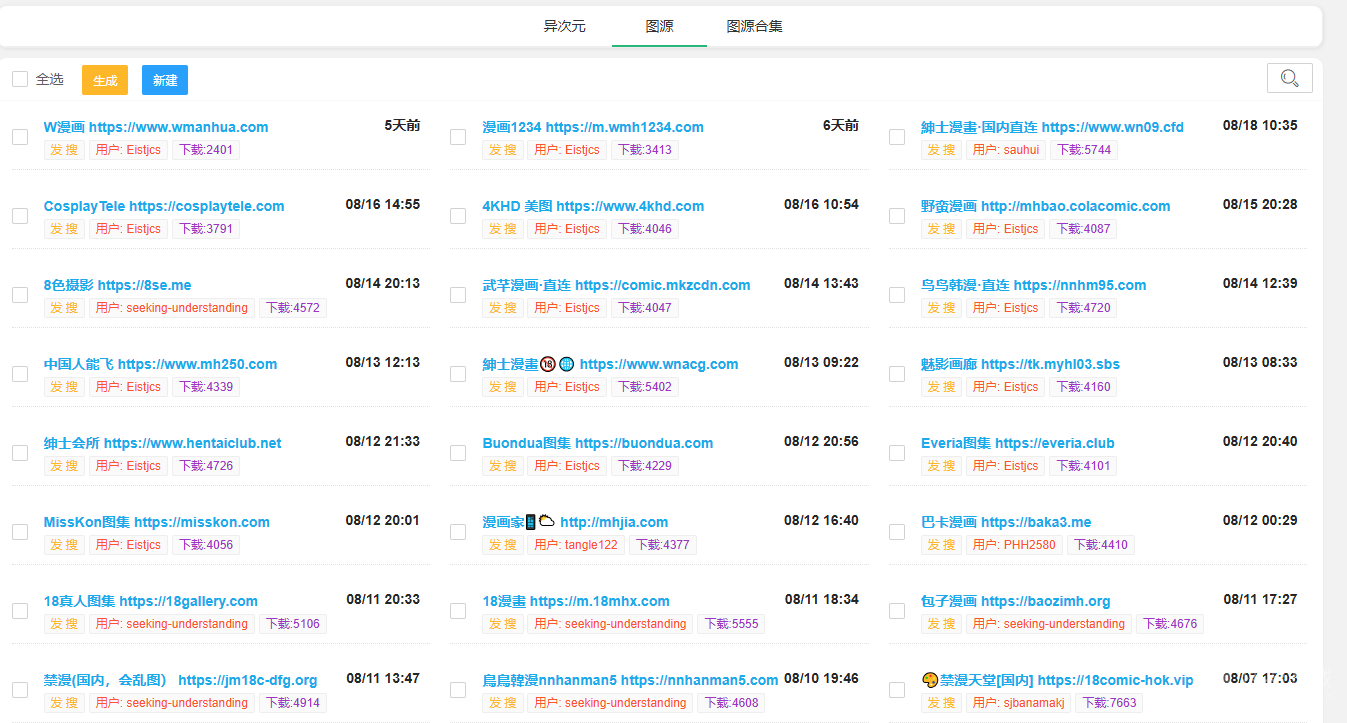
Task: Check the 18真人图集 row checkbox
Action: [20, 611]
